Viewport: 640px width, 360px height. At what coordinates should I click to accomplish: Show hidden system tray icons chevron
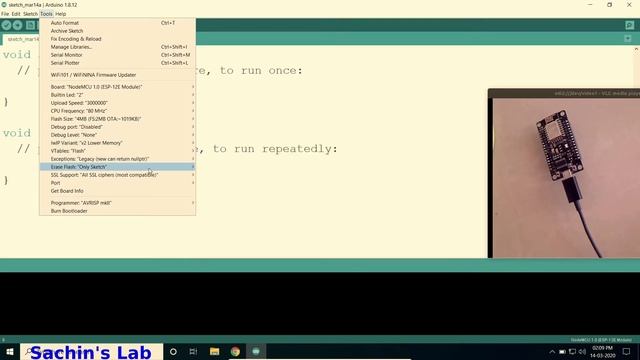point(552,351)
